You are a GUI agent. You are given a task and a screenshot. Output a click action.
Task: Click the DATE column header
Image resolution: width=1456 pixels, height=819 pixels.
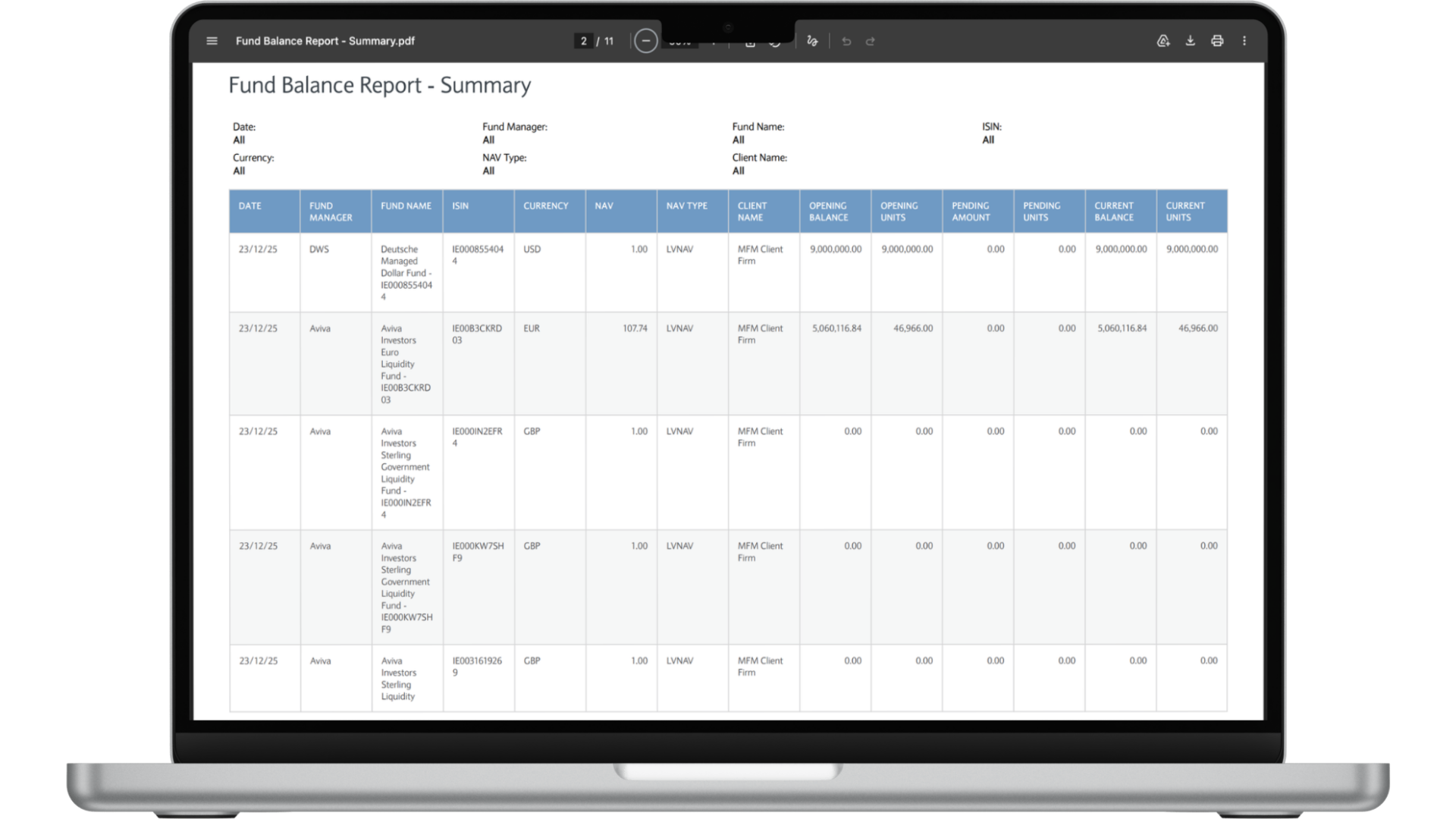tap(250, 206)
